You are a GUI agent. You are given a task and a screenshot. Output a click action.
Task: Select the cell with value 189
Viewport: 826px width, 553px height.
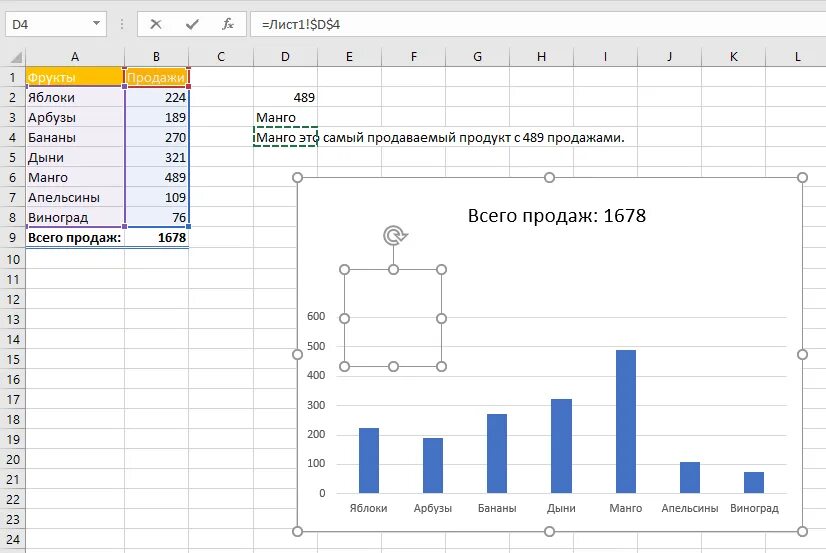pyautogui.click(x=156, y=117)
